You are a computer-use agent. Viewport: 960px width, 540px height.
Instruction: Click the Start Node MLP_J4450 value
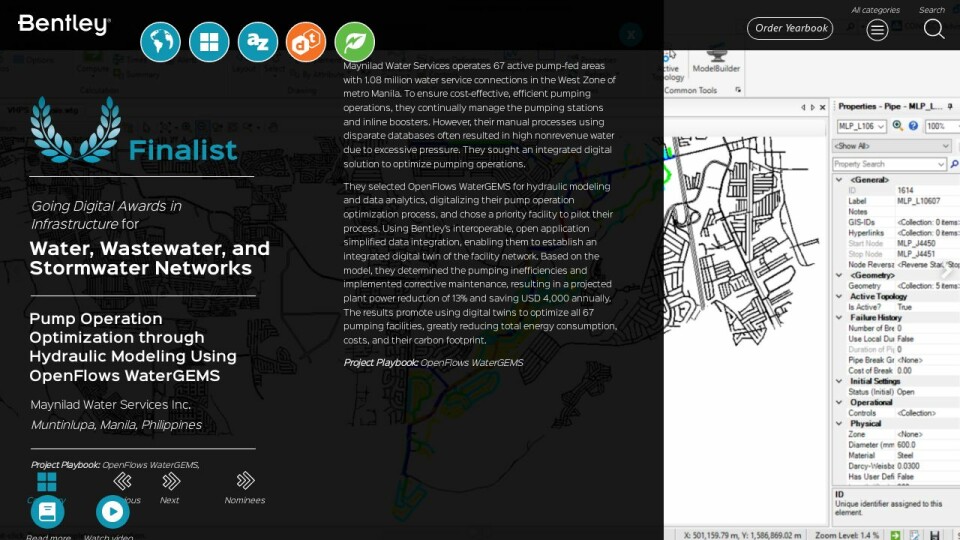coord(917,244)
